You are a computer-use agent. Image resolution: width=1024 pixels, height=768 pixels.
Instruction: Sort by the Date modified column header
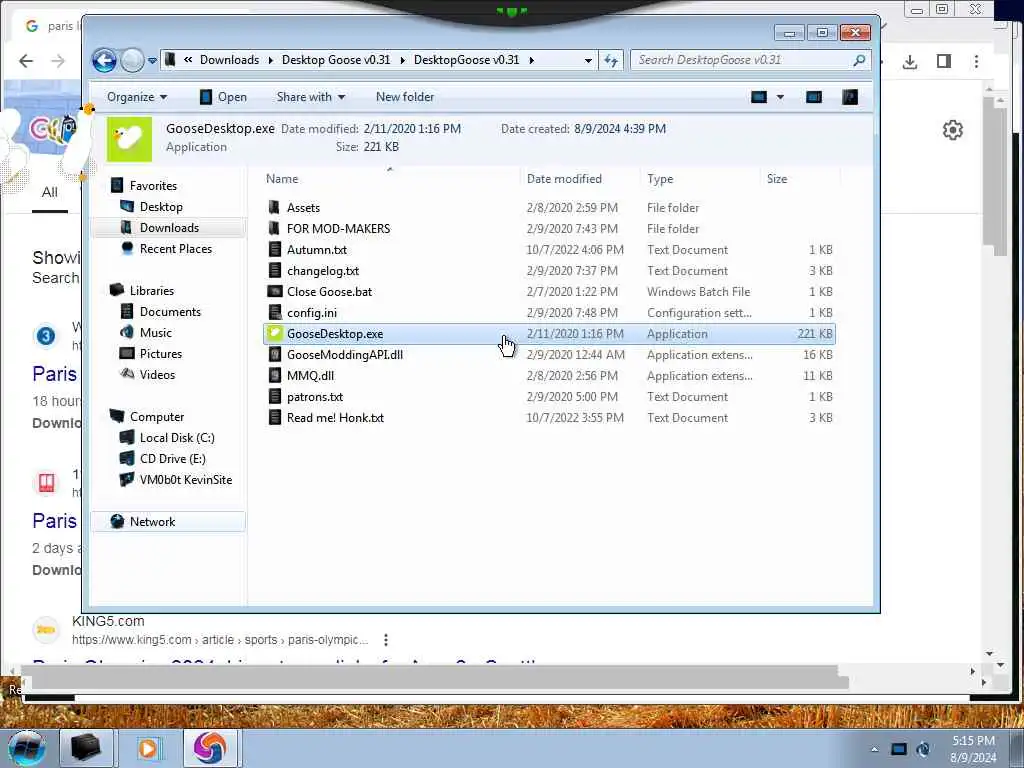pos(564,178)
